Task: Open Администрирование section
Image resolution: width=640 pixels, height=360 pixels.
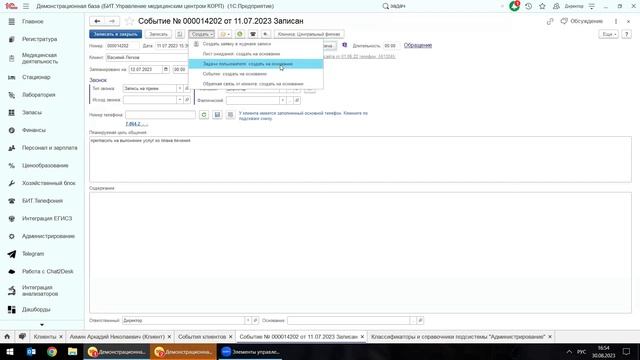Action: click(48, 236)
